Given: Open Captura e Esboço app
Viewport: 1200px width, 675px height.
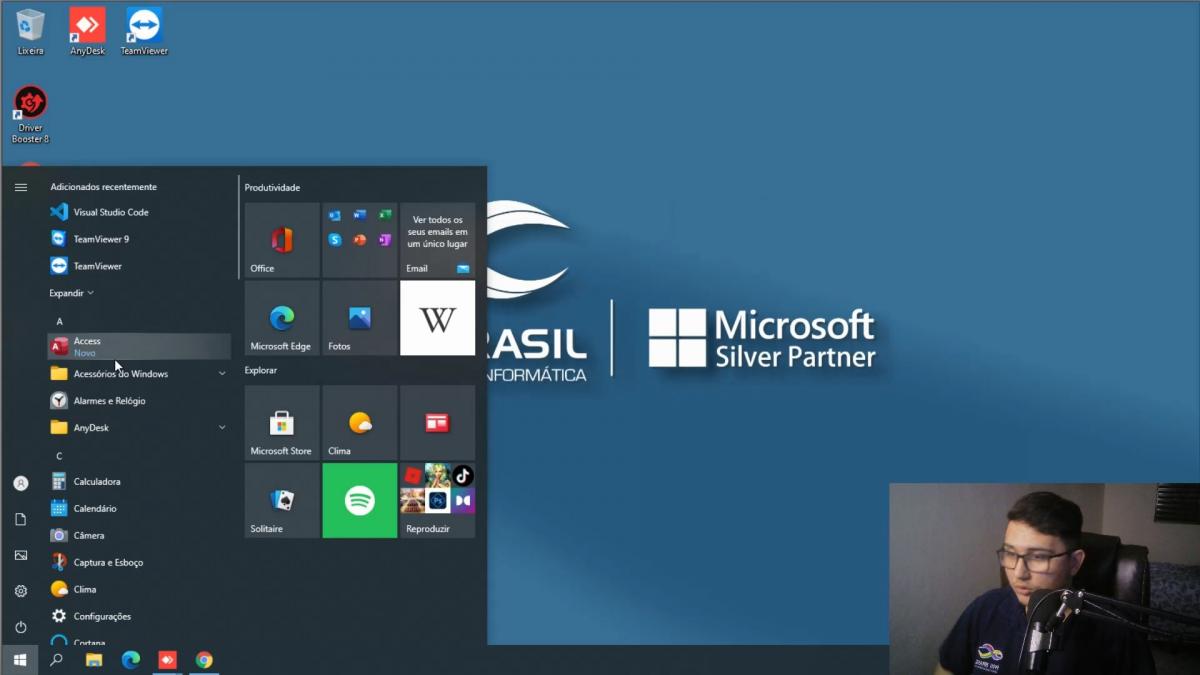Looking at the screenshot, I should [139, 562].
